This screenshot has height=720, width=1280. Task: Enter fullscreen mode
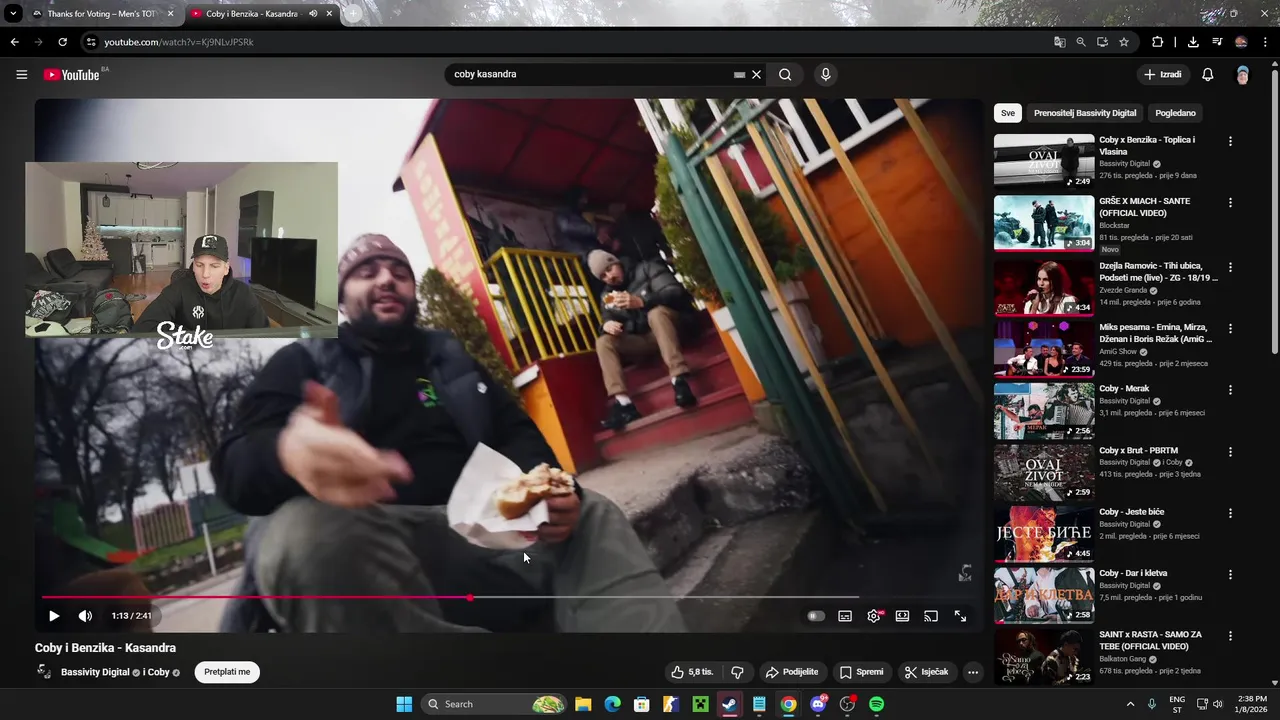pyautogui.click(x=960, y=616)
